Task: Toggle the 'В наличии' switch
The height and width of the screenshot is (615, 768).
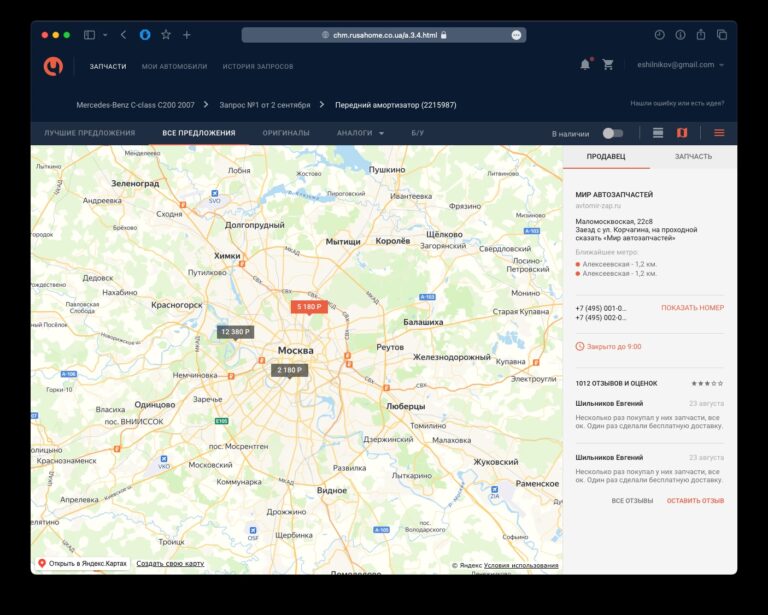Action: point(613,133)
